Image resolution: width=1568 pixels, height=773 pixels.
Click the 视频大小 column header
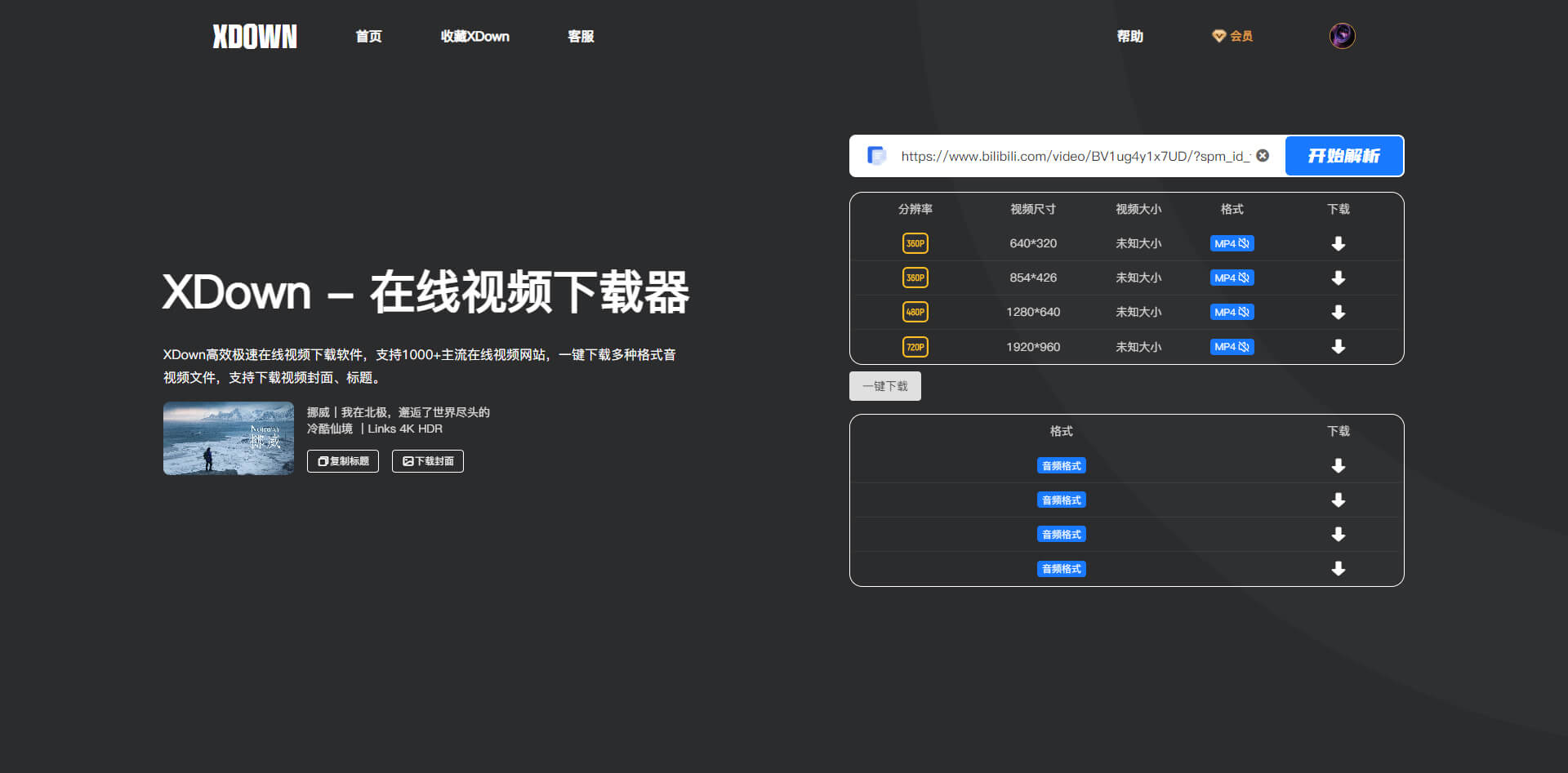point(1138,209)
